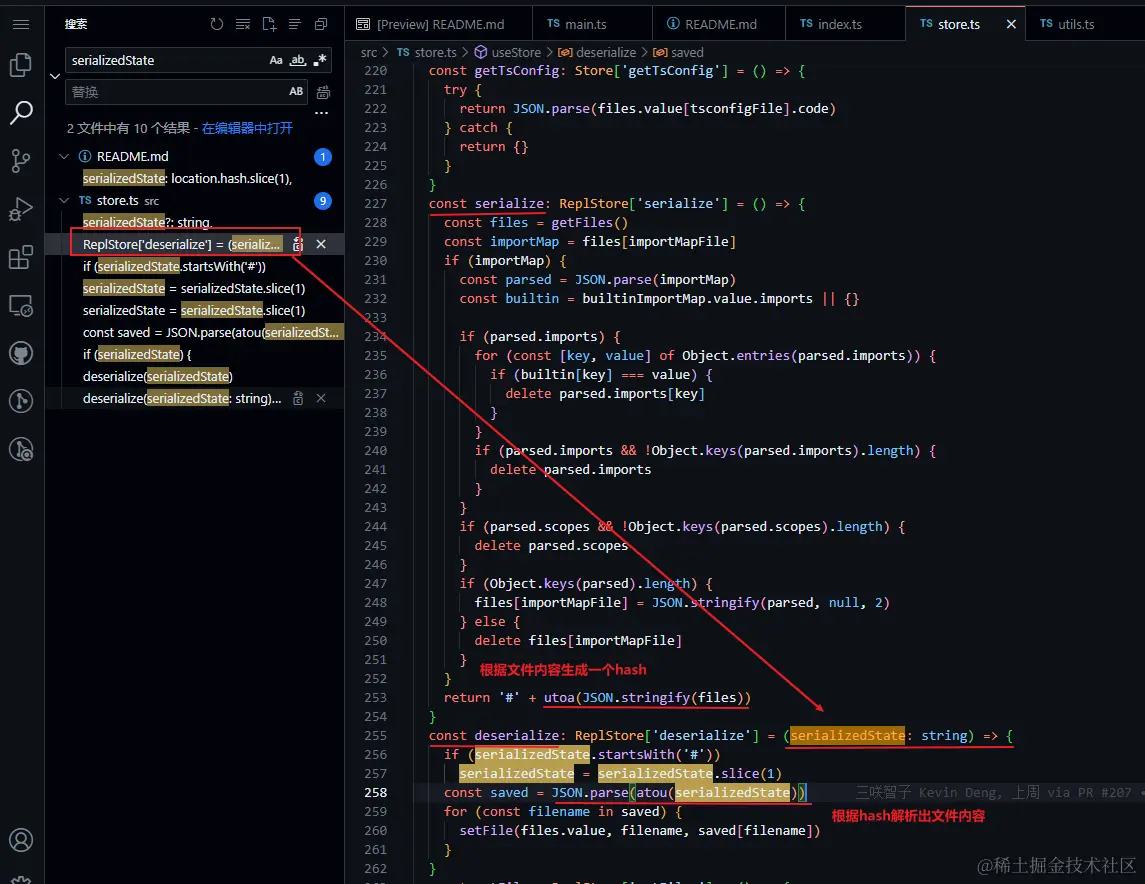Switch to the [Preview] README.md tab
The image size is (1145, 884).
click(x=439, y=24)
